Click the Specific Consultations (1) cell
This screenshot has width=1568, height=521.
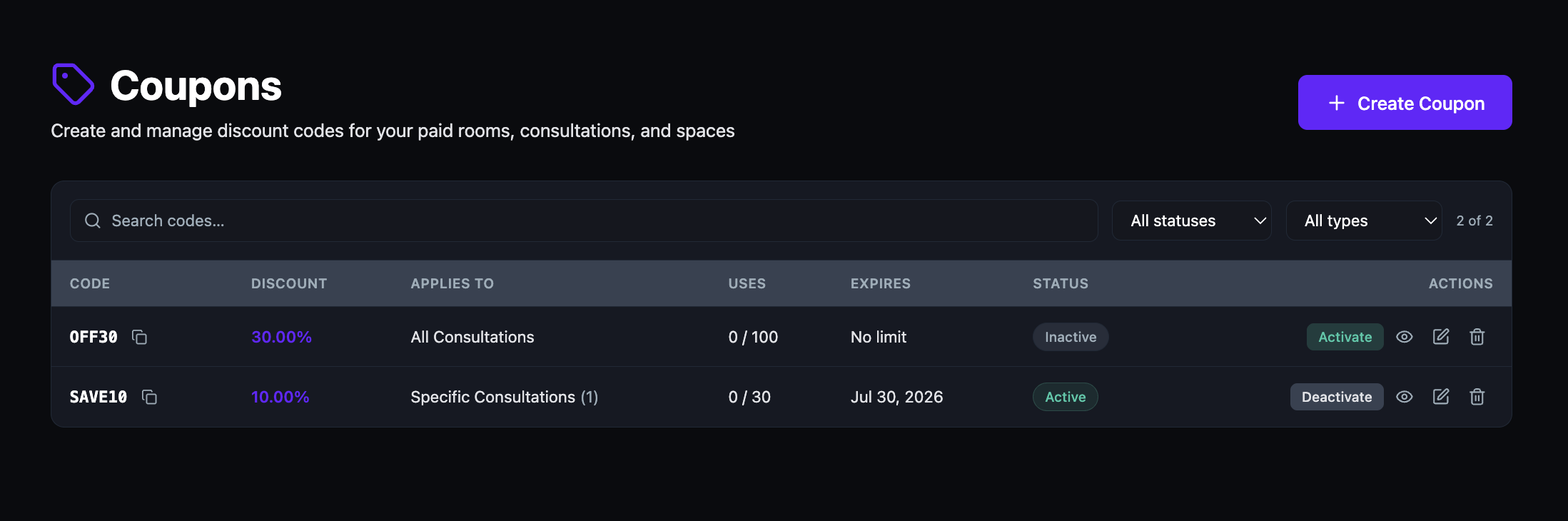505,397
